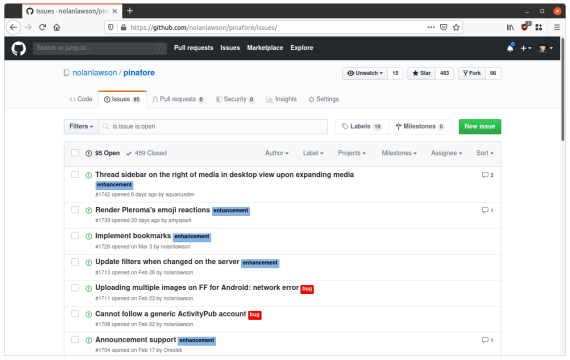Viewport: 570px width, 360px height.
Task: Open the Implement bookmarks issue
Action: 133,236
